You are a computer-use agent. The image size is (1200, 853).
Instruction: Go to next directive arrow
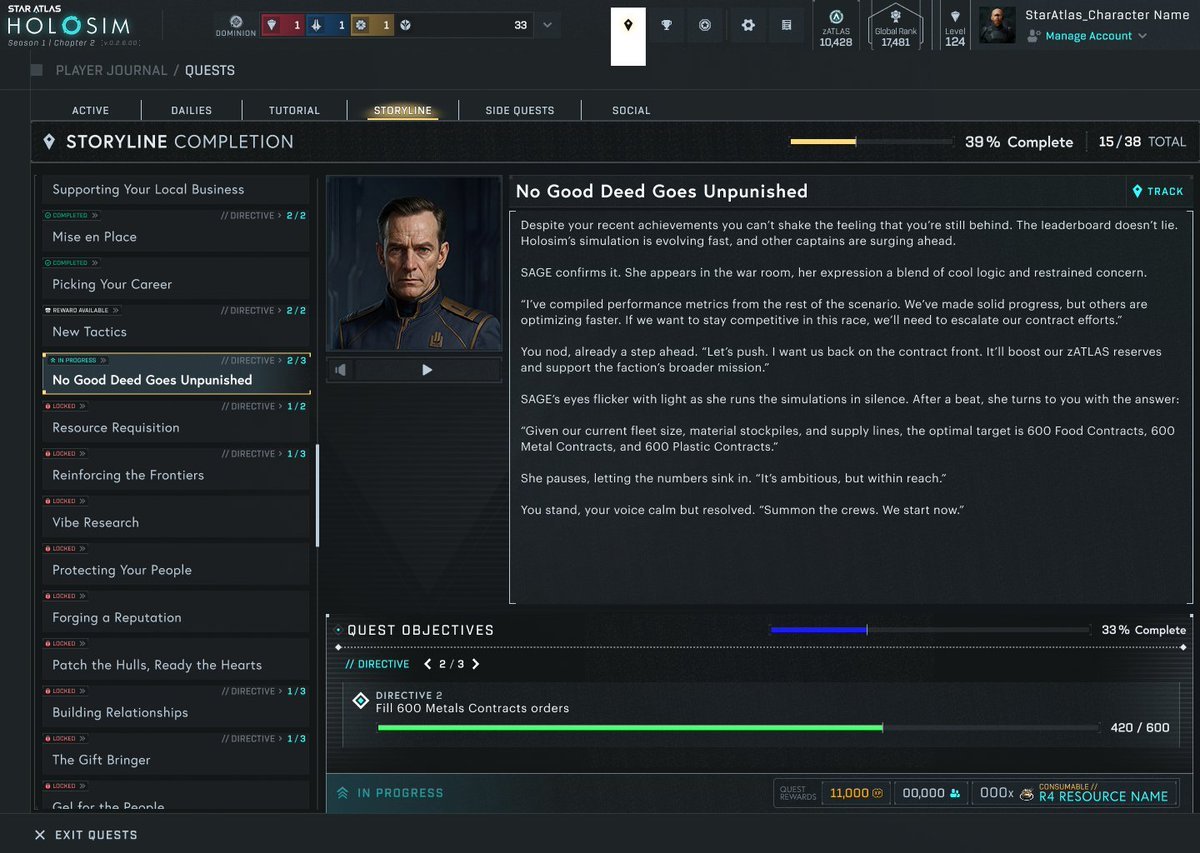pos(475,664)
